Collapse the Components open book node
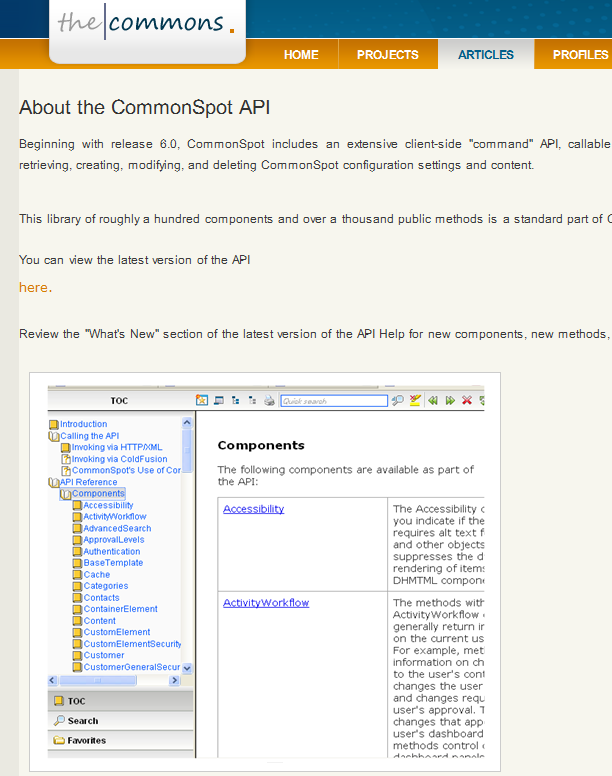The height and width of the screenshot is (776, 612). 66,494
